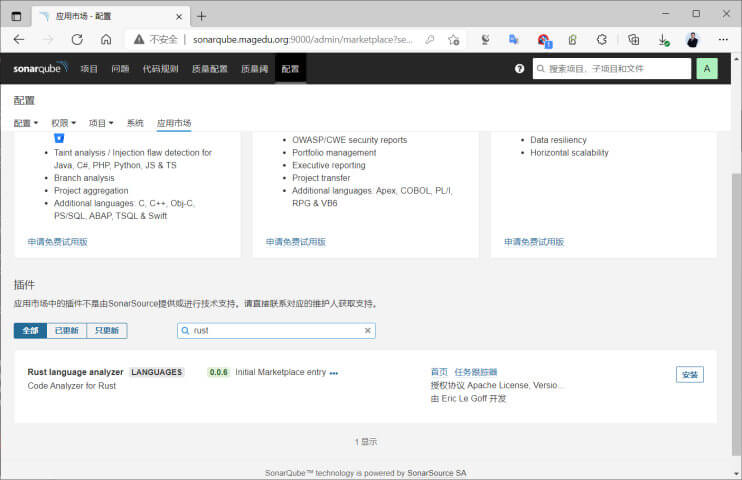The width and height of the screenshot is (742, 480).
Task: Click the not-secure warning triangle icon
Action: click(139, 40)
